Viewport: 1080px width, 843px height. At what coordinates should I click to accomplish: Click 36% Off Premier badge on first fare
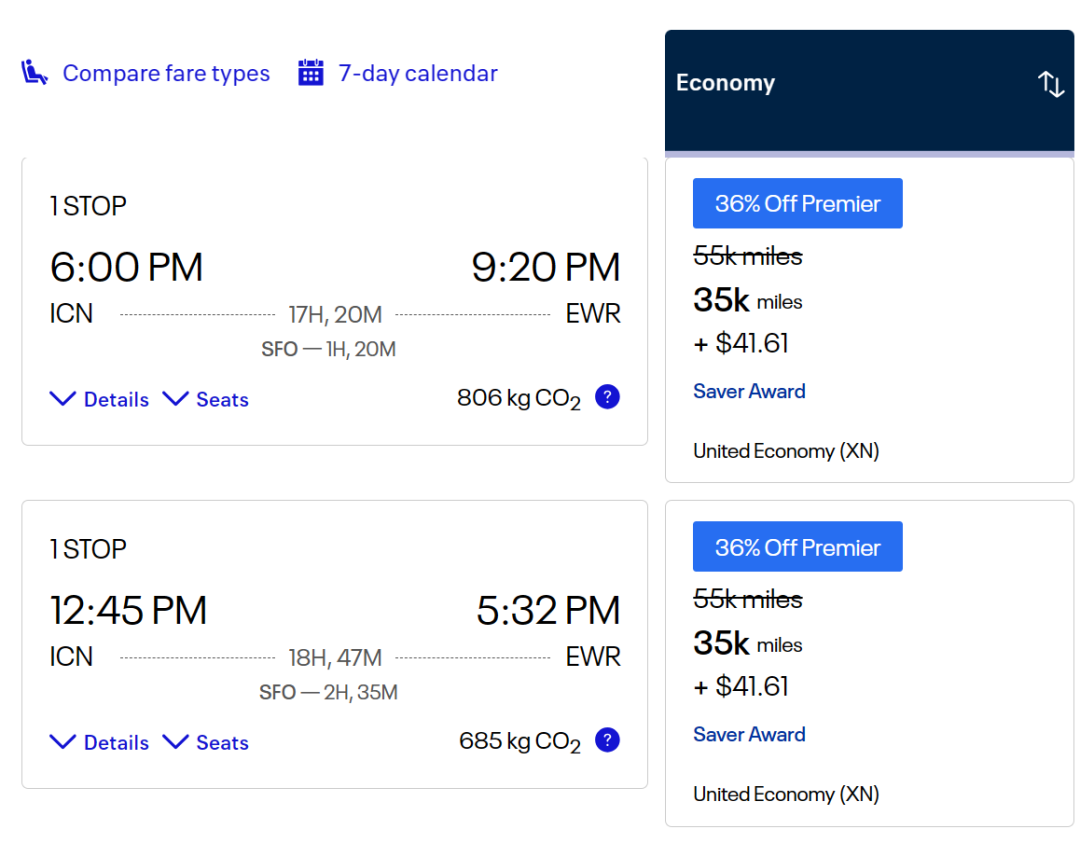point(798,203)
